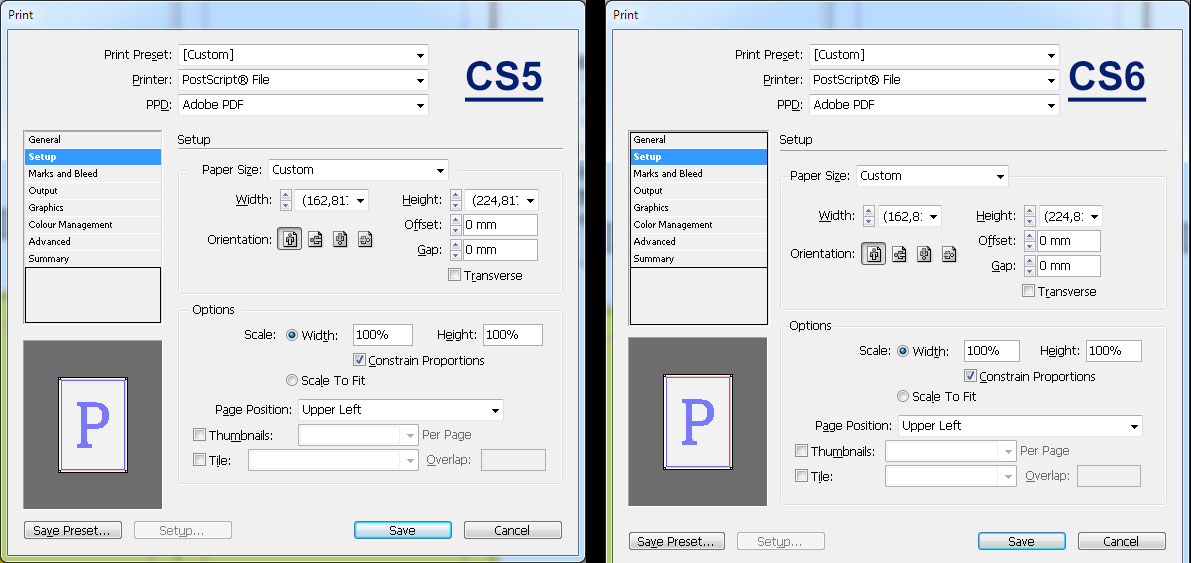Click Width stepper arrows in CS5 dialog
Viewport: 1191px width, 563px height.
coord(286,201)
